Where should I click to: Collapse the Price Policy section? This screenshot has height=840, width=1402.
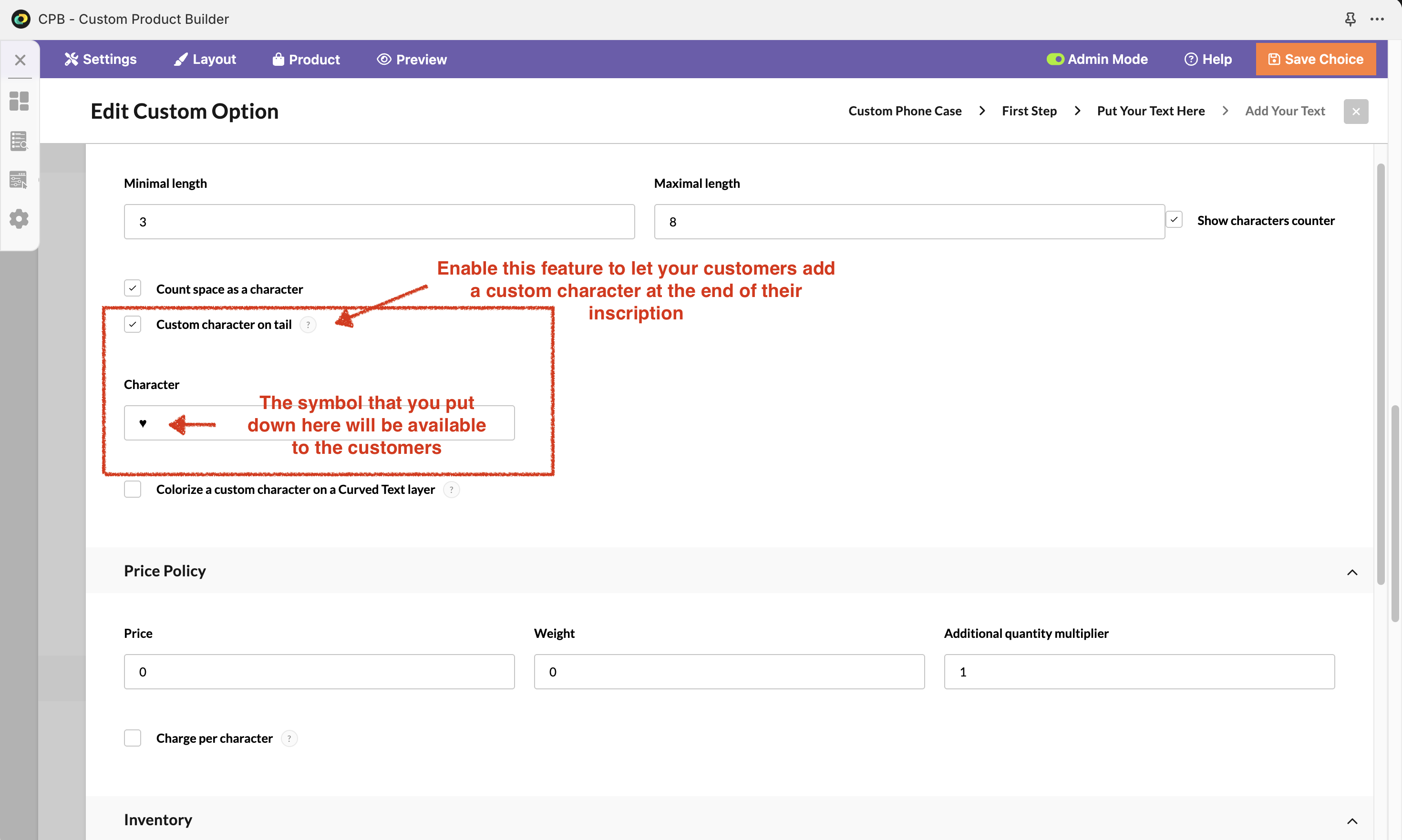pos(1351,572)
